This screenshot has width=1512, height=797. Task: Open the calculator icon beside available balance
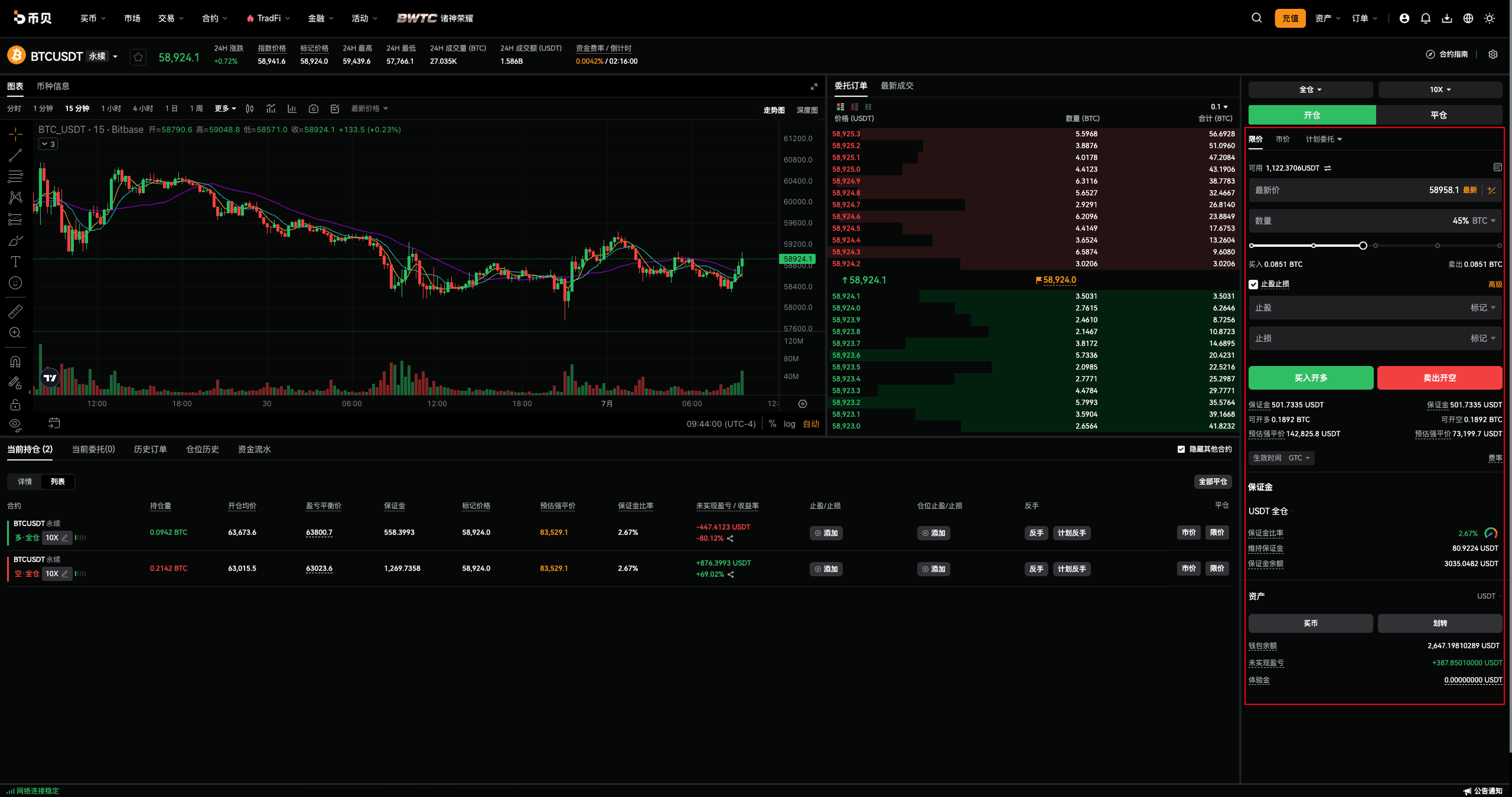point(1497,168)
